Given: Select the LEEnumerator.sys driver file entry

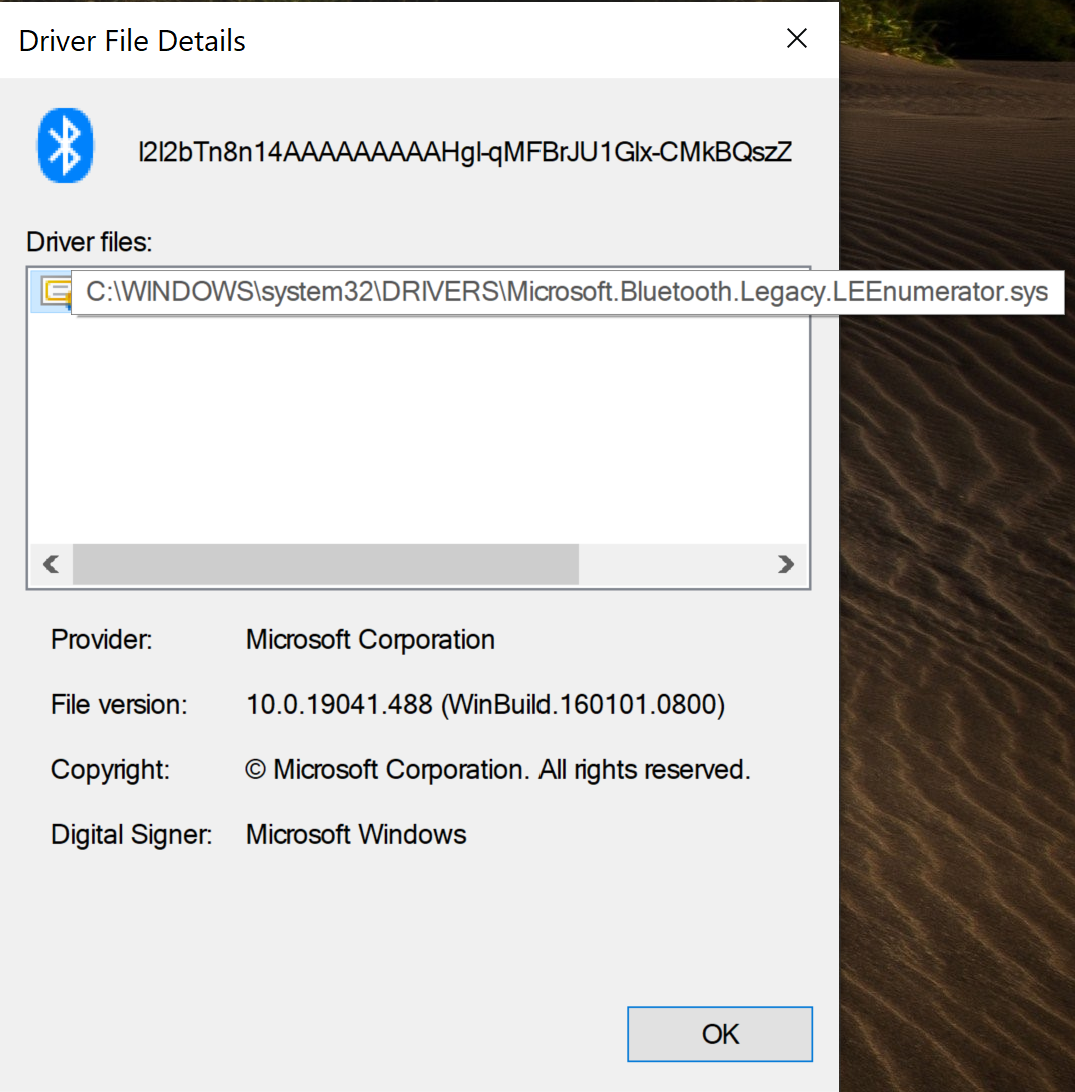Looking at the screenshot, I should pyautogui.click(x=567, y=292).
